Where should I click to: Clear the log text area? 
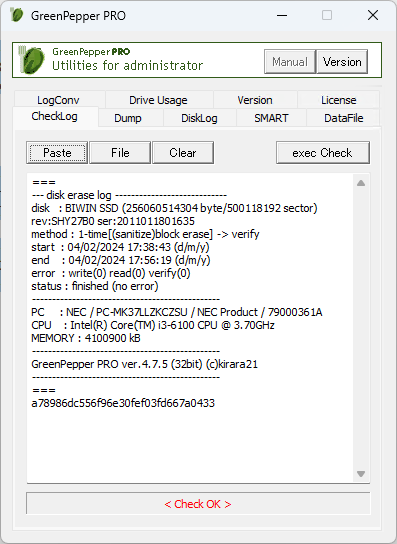pyautogui.click(x=183, y=153)
